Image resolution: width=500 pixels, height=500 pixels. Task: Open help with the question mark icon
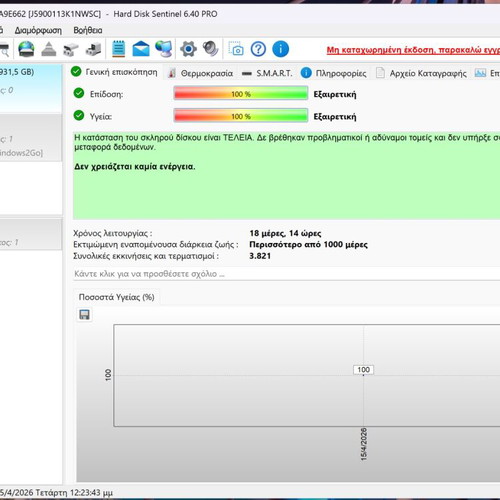(258, 49)
